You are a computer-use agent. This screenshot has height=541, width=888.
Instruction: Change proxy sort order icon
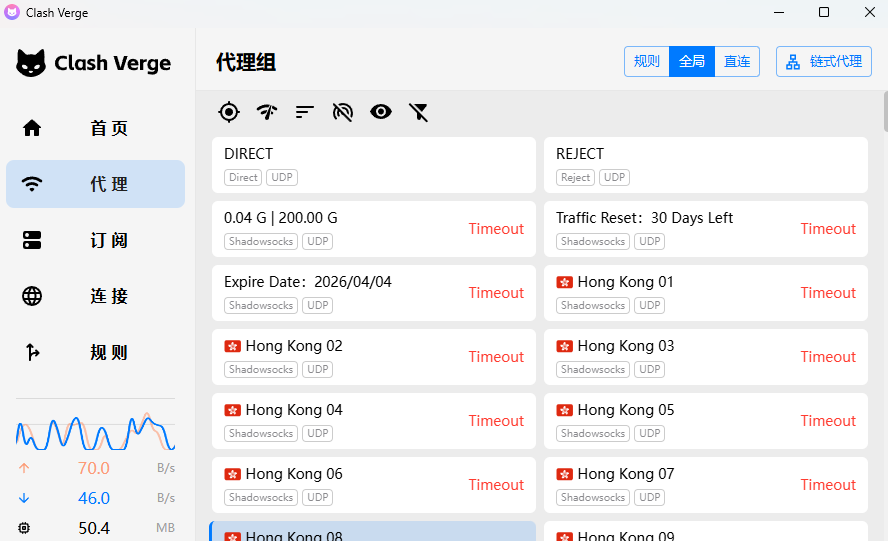click(x=305, y=112)
